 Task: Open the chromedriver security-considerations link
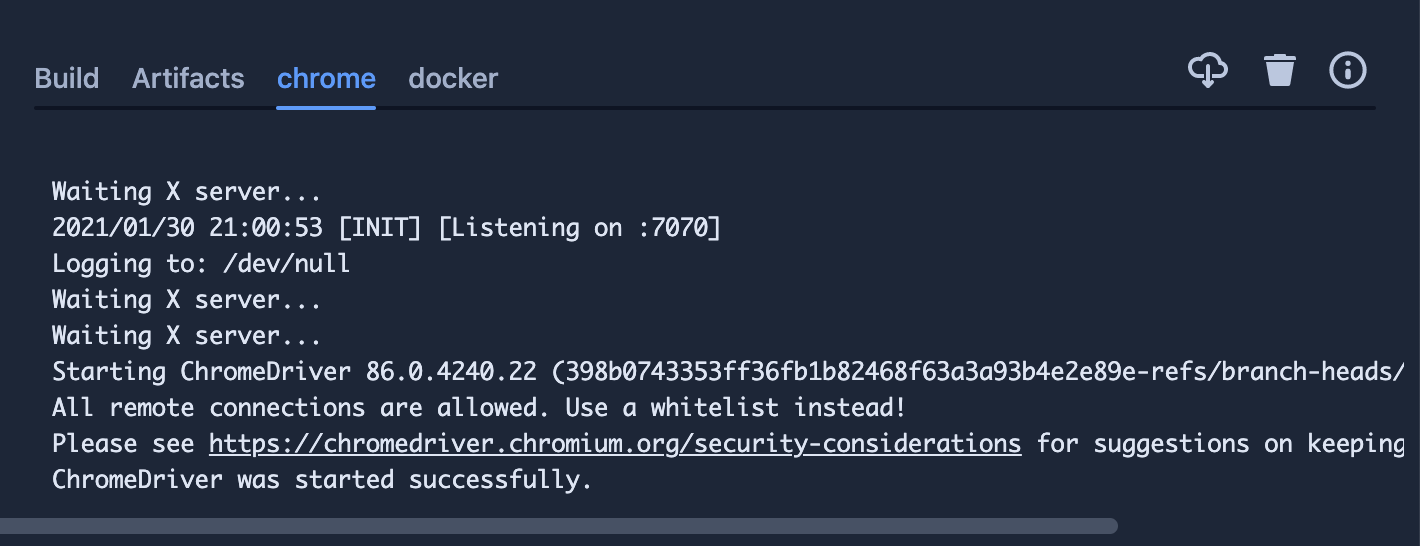(615, 444)
